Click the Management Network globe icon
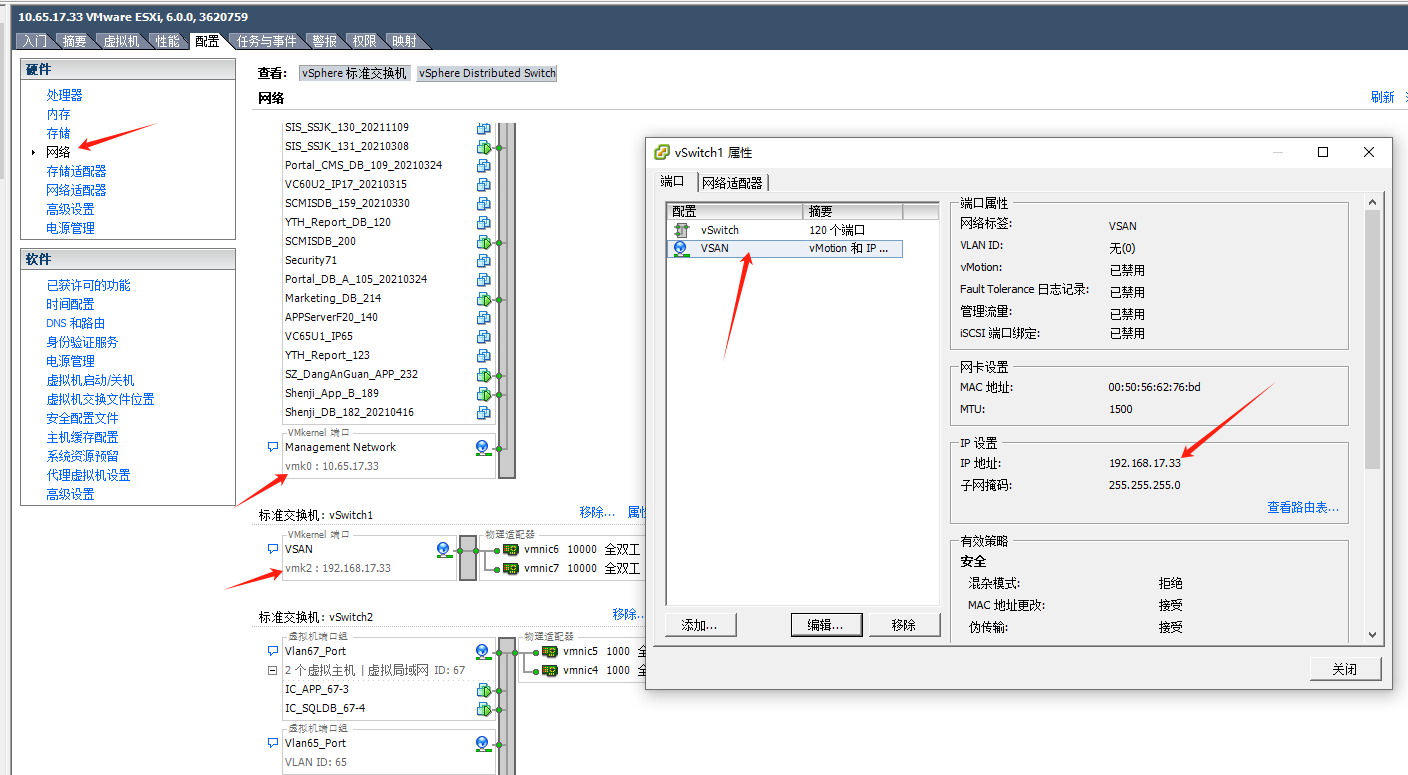The image size is (1408, 775). click(482, 448)
